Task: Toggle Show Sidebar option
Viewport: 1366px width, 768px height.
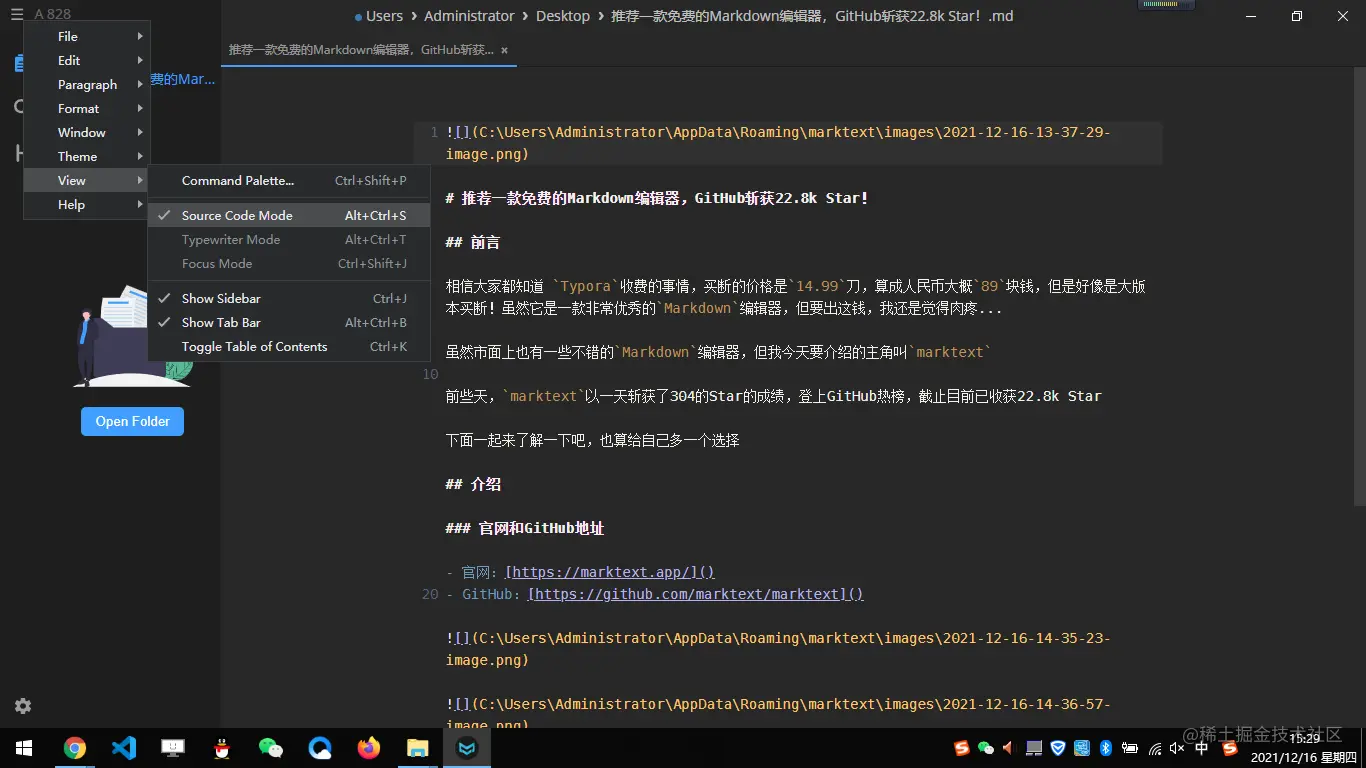Action: pos(289,298)
